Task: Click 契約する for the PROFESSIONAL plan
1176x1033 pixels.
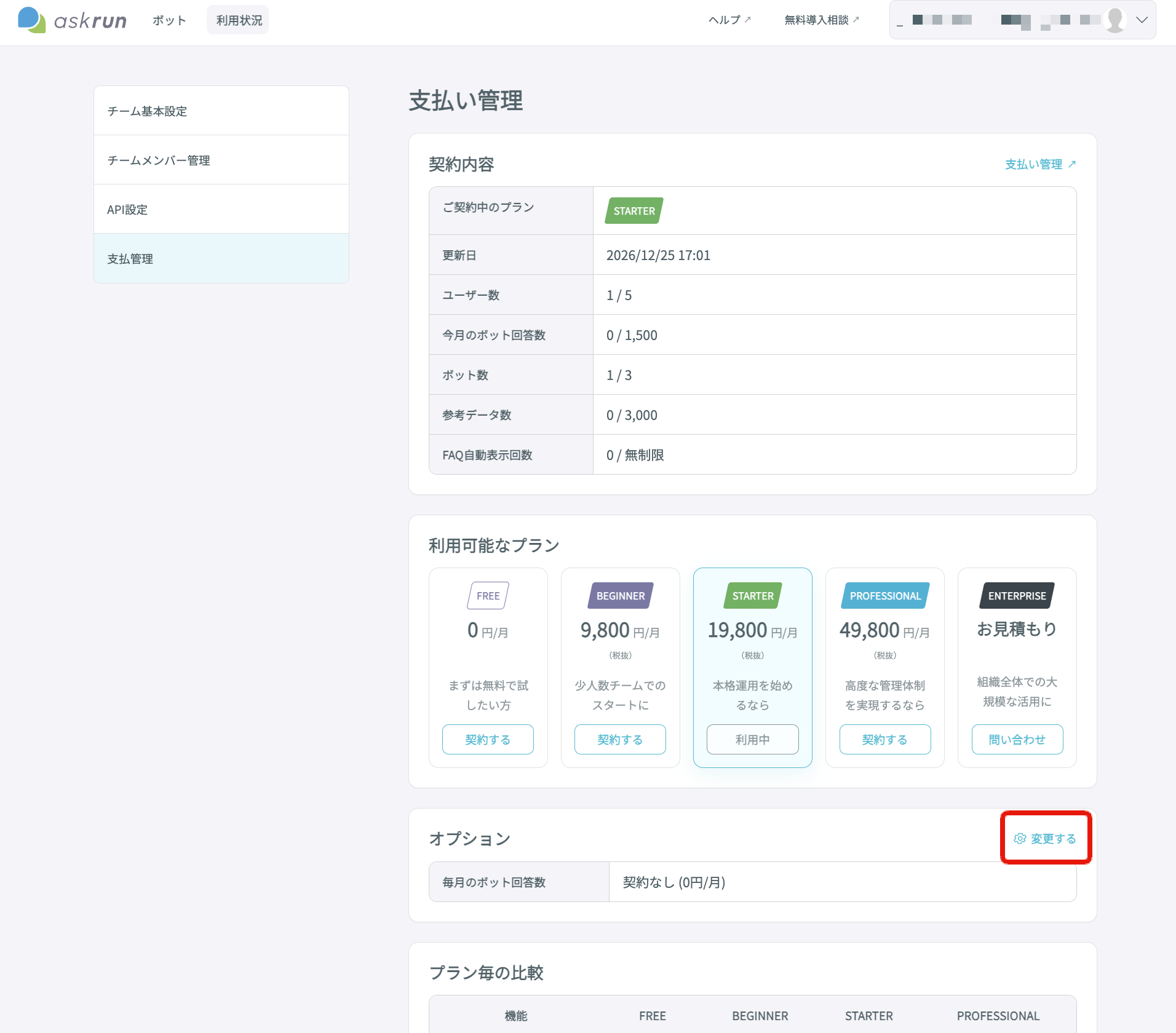Action: 884,739
